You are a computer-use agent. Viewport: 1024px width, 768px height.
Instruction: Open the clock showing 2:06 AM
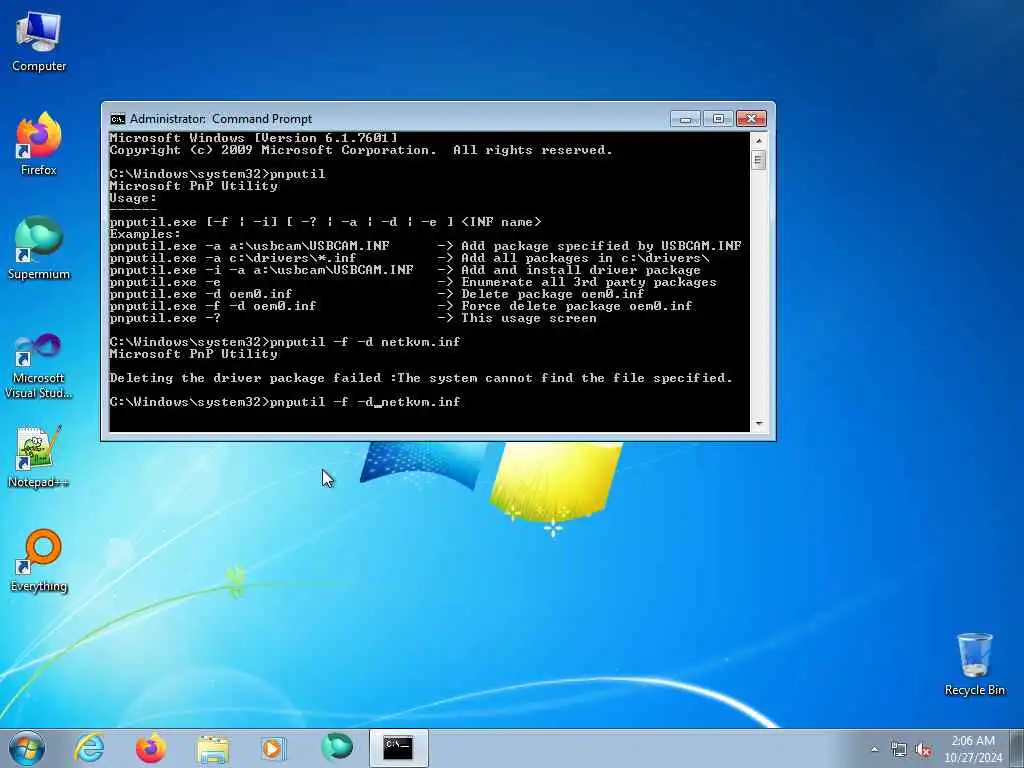click(x=973, y=749)
